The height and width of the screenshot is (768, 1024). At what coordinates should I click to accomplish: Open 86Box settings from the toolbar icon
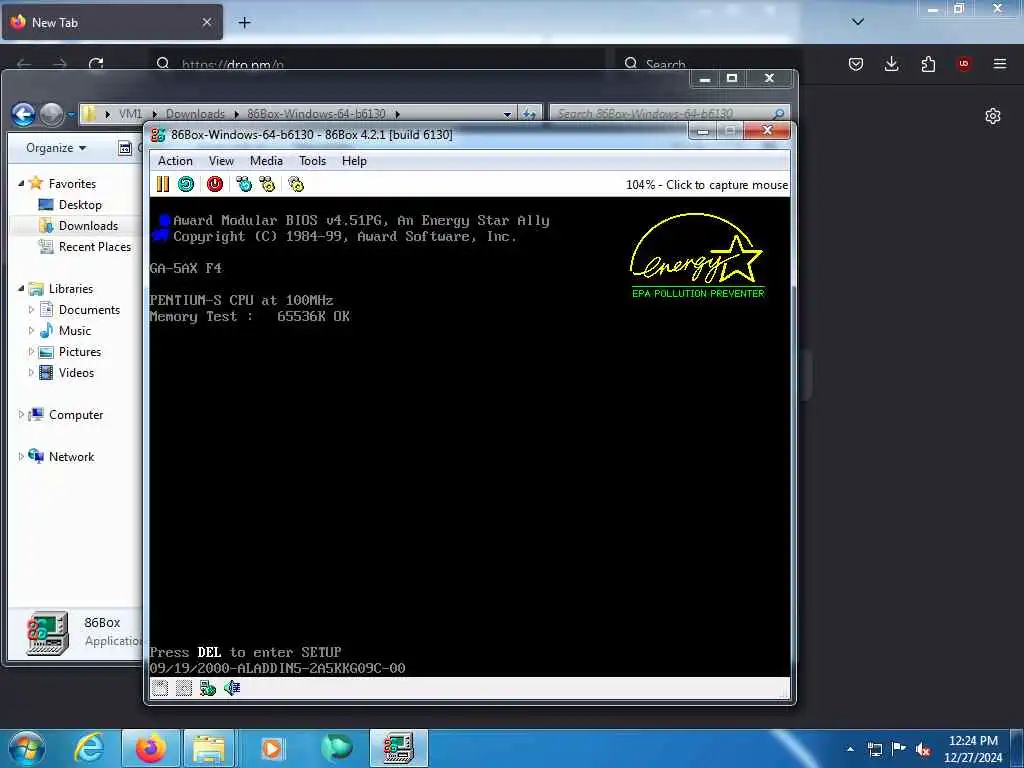(296, 184)
